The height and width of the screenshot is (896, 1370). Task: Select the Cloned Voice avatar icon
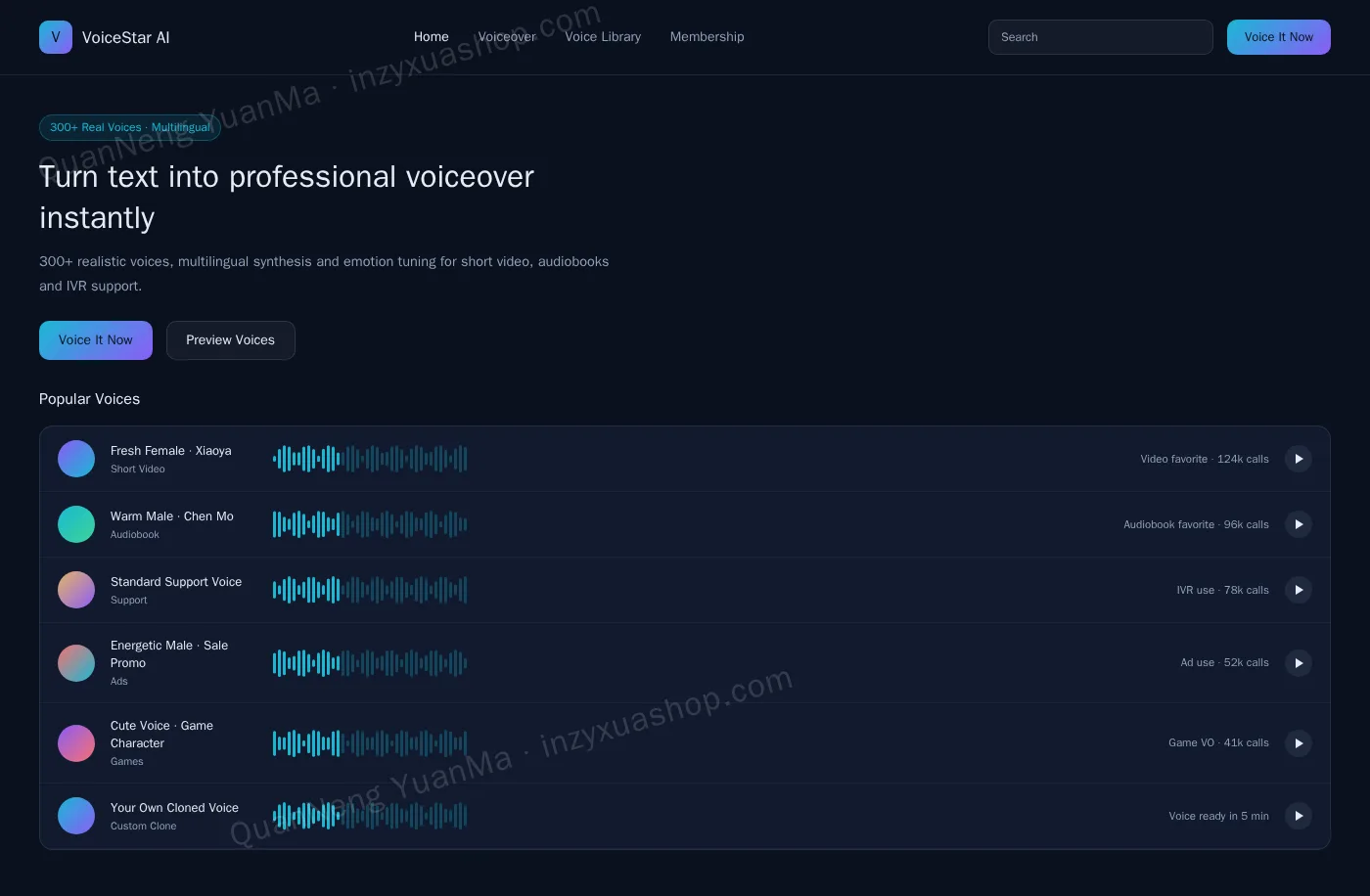[76, 816]
